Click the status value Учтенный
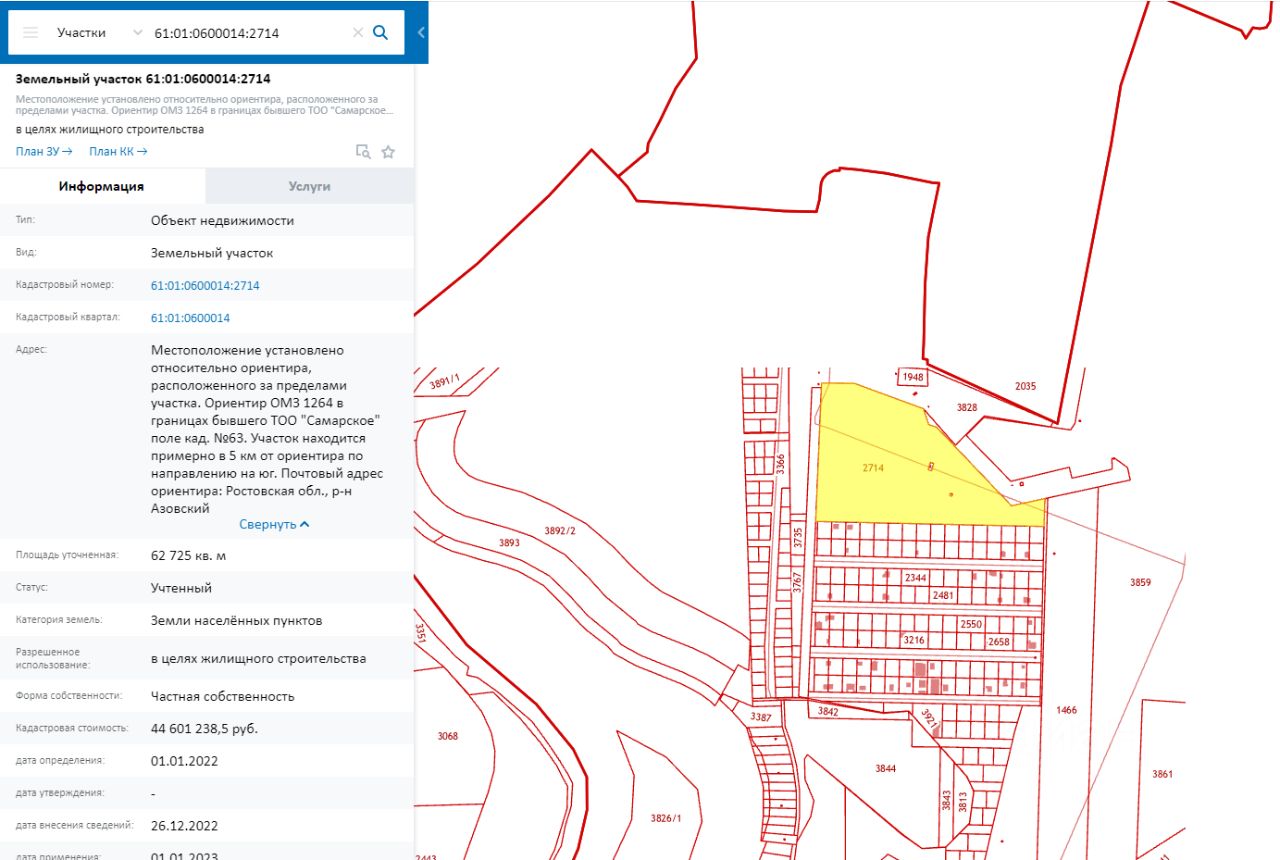1280x860 pixels. point(181,588)
